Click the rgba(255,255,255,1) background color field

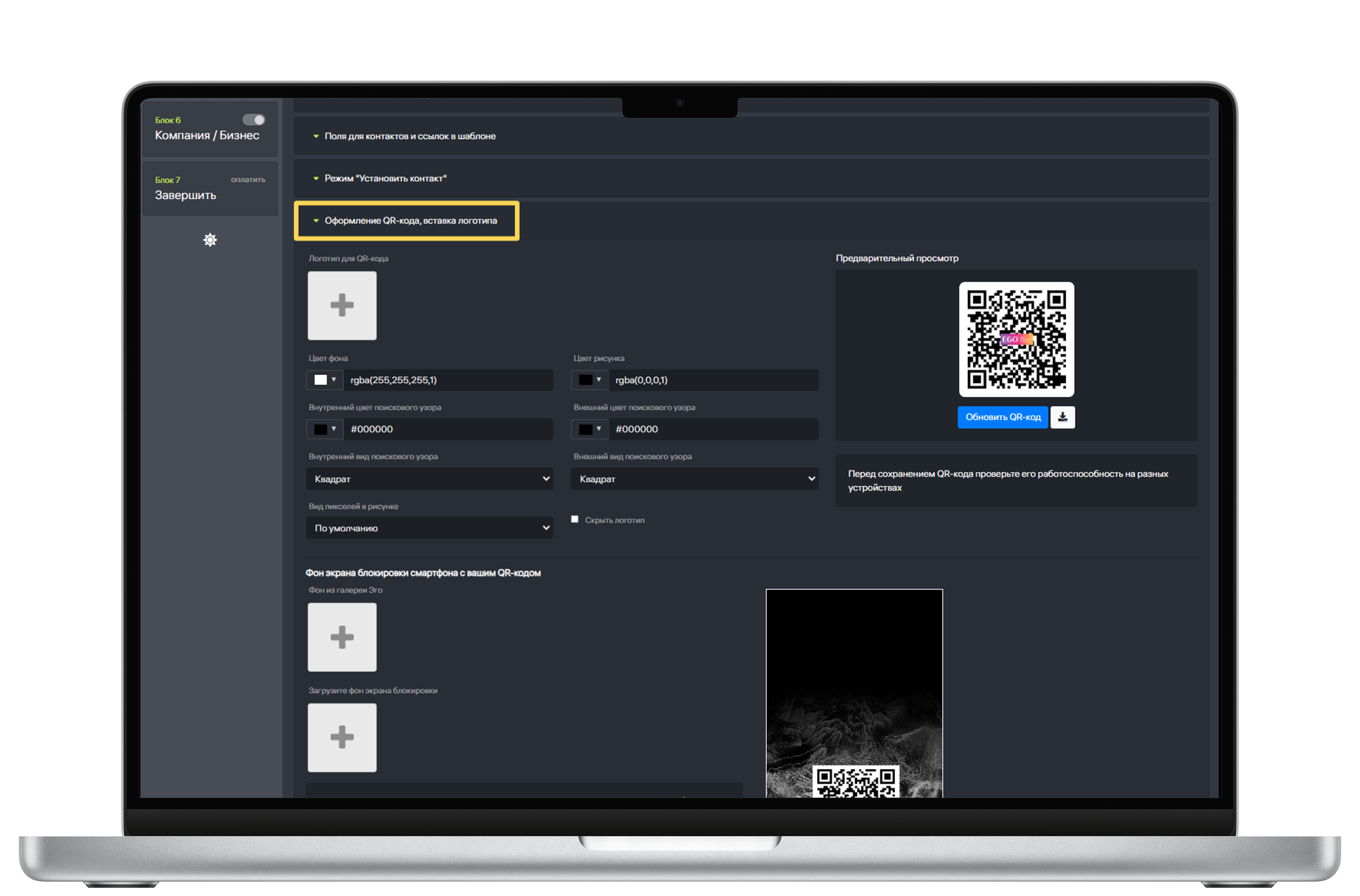click(x=447, y=380)
